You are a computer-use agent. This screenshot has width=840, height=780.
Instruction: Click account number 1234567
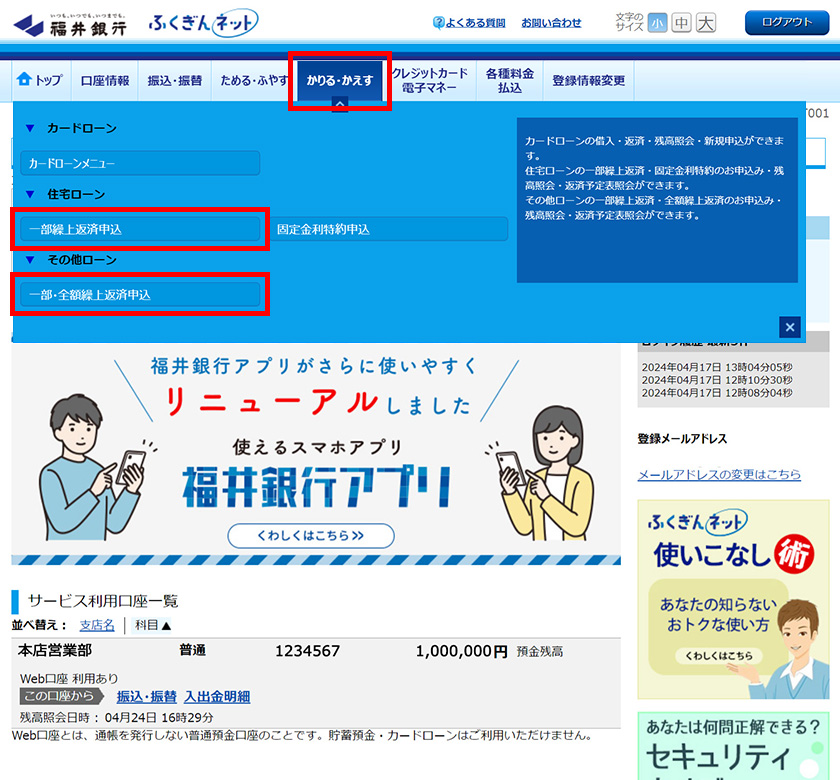tap(308, 651)
